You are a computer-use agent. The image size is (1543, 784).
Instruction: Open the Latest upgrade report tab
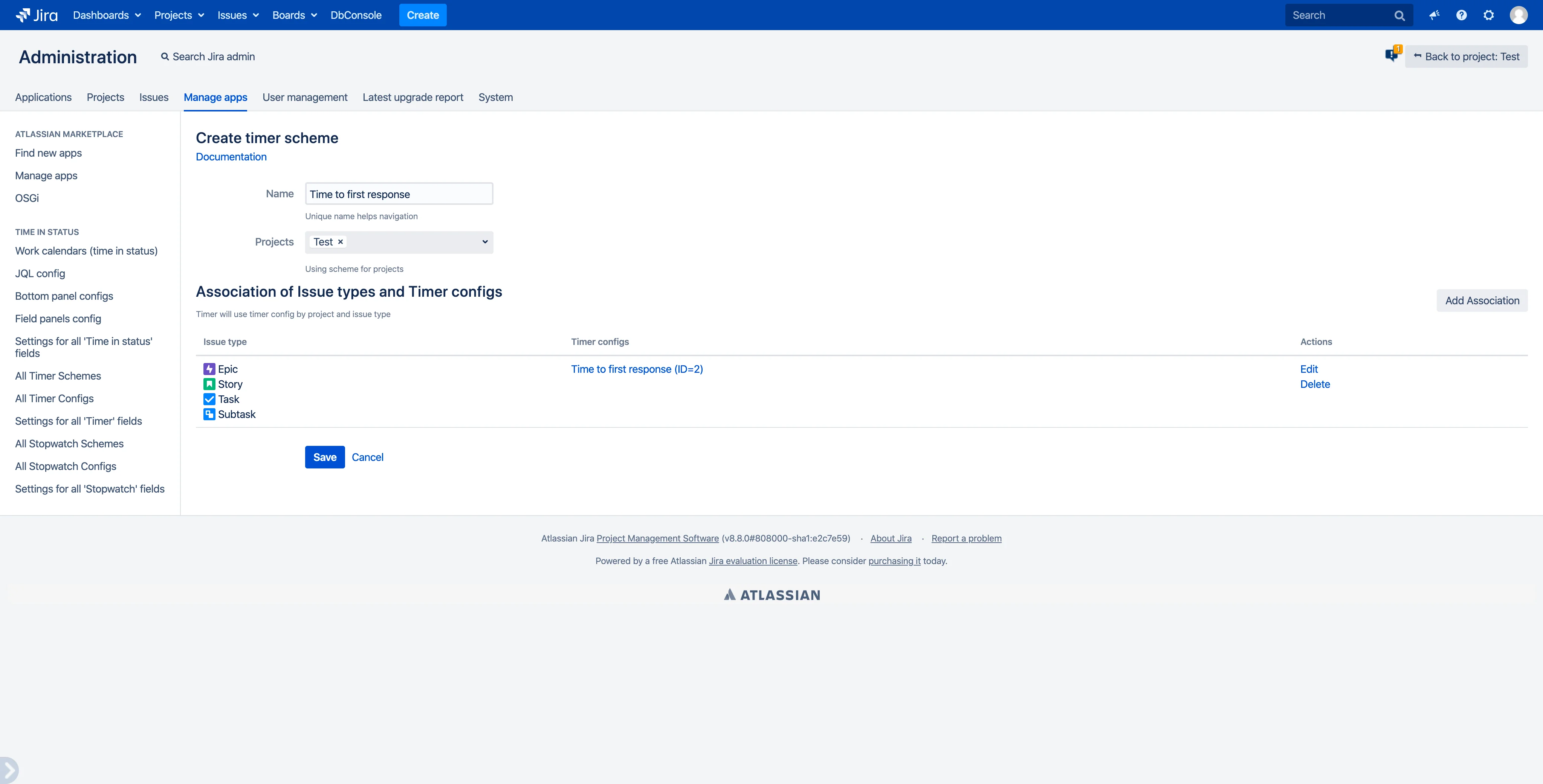[413, 97]
